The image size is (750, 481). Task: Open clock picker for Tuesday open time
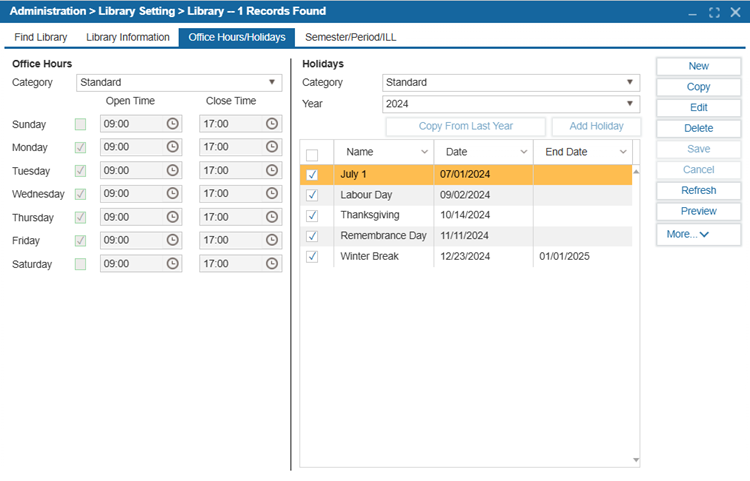(x=173, y=170)
